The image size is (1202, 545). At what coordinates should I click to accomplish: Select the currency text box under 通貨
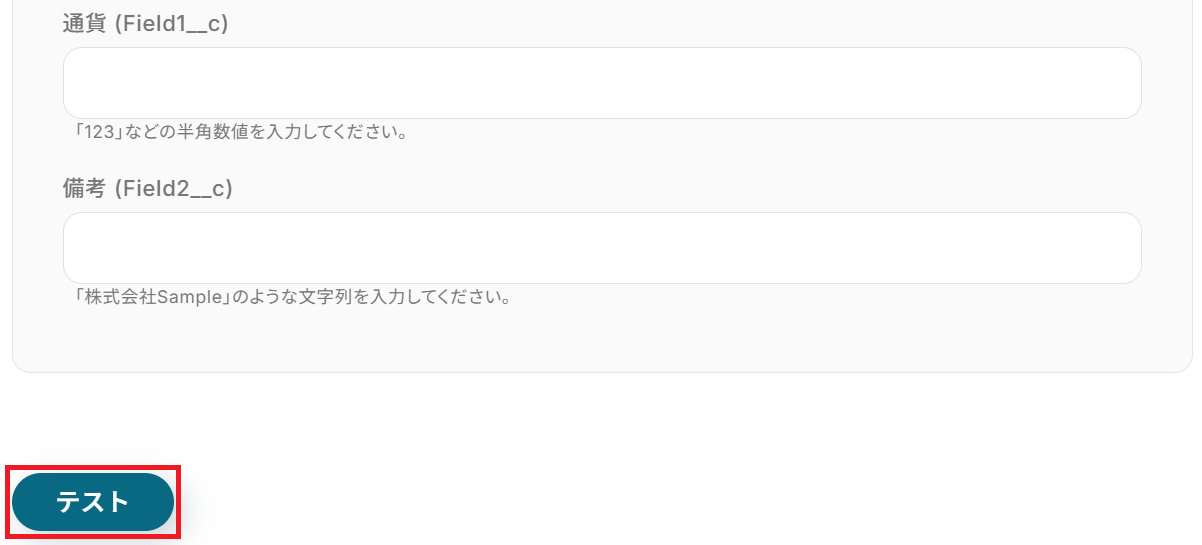pos(602,83)
